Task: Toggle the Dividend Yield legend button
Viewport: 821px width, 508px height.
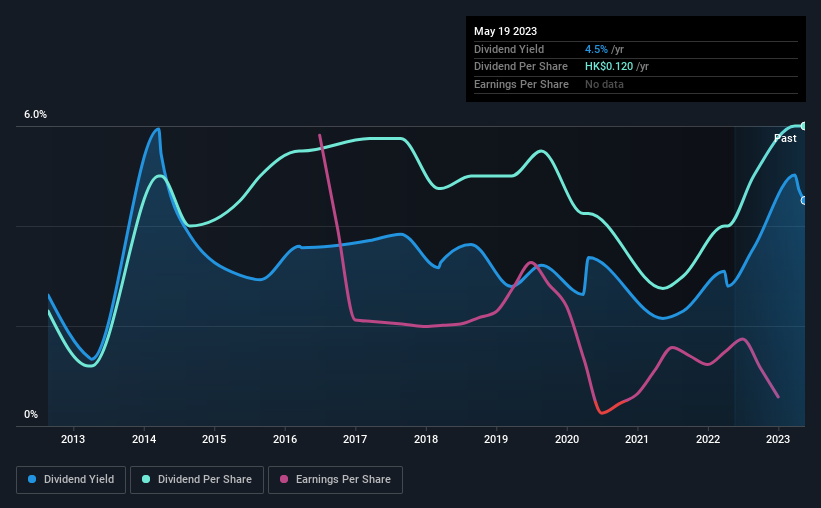Action: (x=71, y=480)
